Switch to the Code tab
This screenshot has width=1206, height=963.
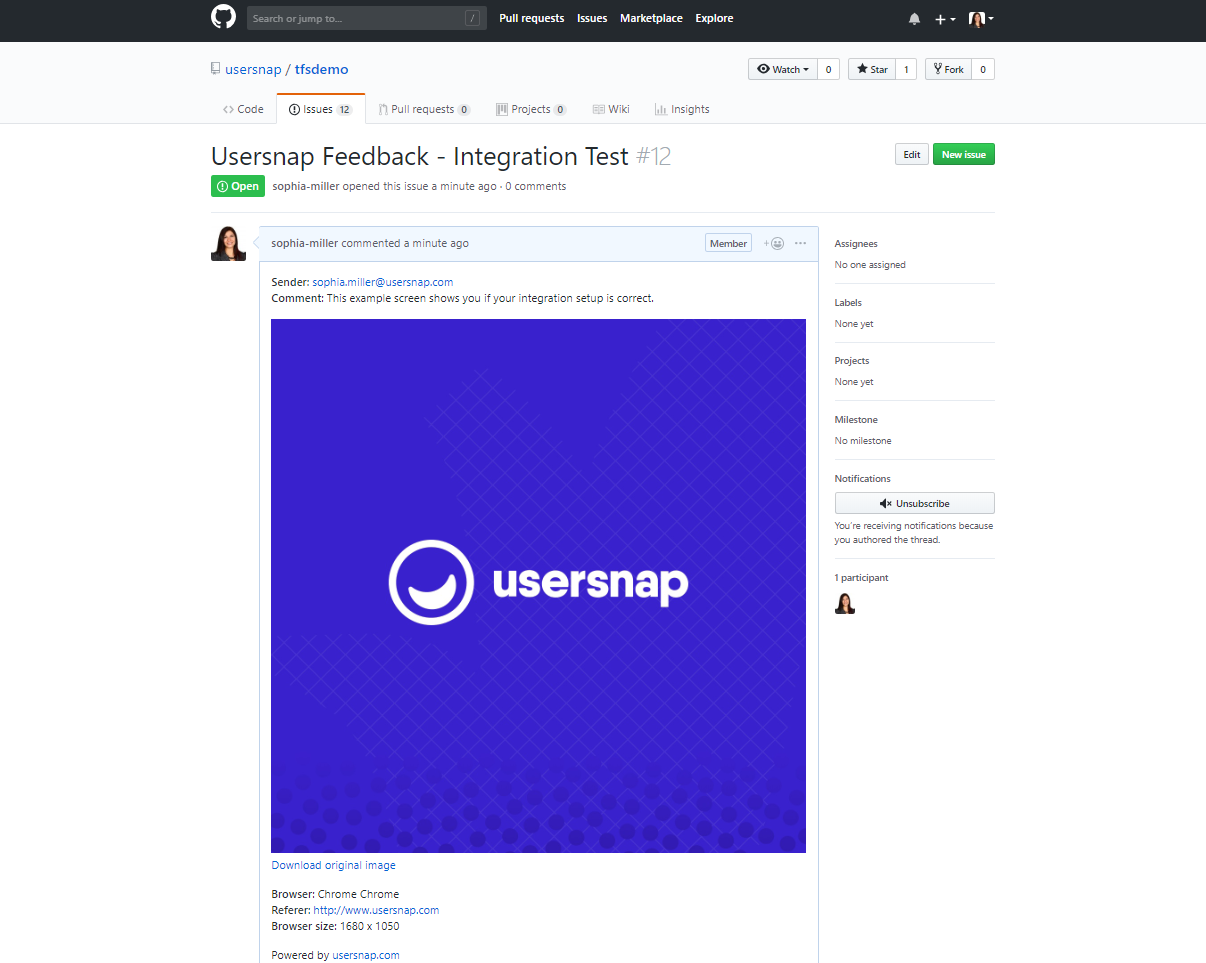click(x=243, y=109)
